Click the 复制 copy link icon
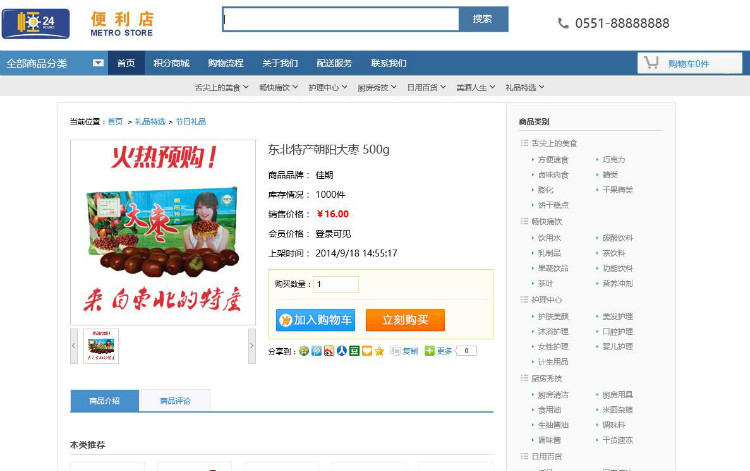 tap(395, 351)
